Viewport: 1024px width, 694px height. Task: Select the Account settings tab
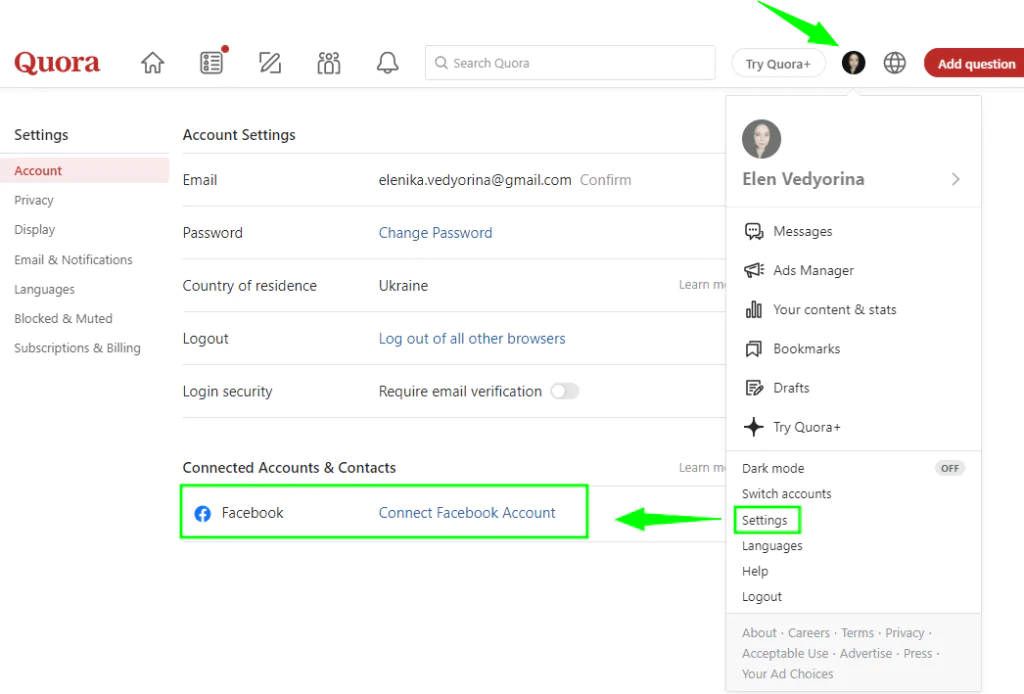85,170
